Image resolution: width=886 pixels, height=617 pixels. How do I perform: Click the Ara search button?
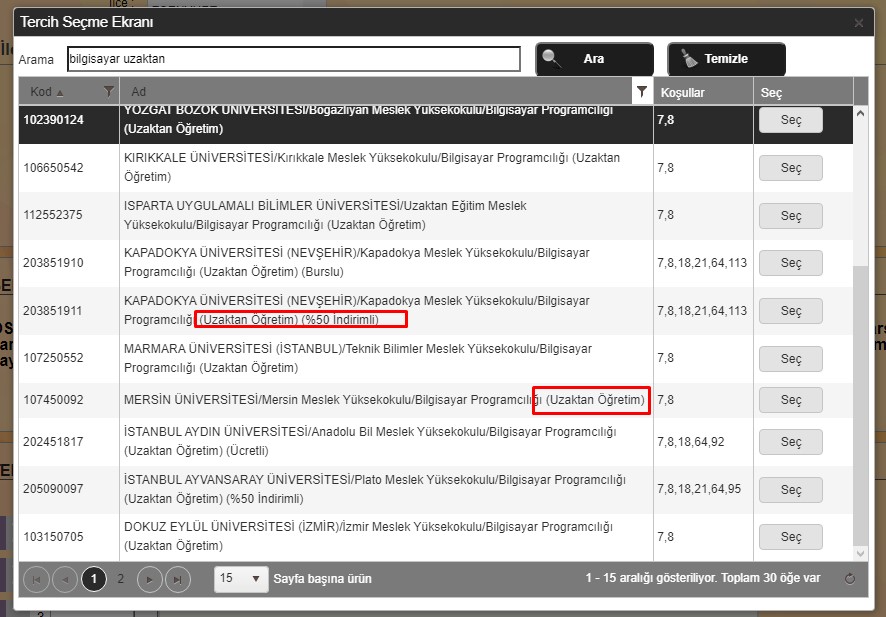(594, 59)
